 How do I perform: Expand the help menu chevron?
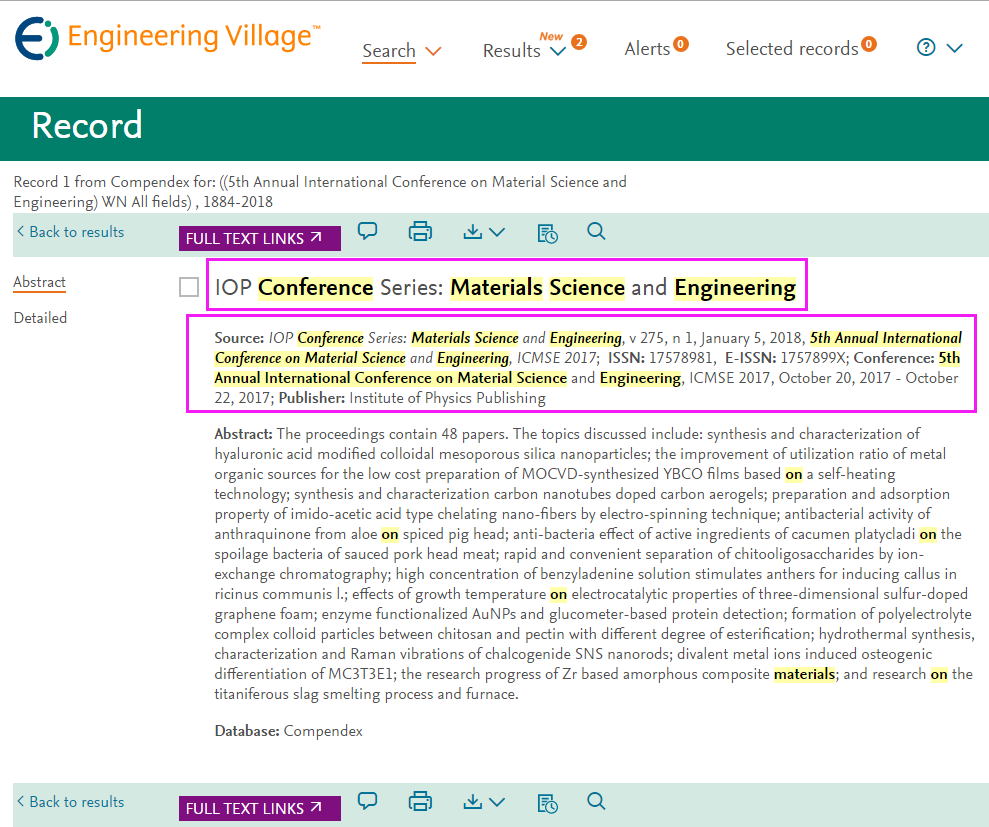click(x=955, y=48)
